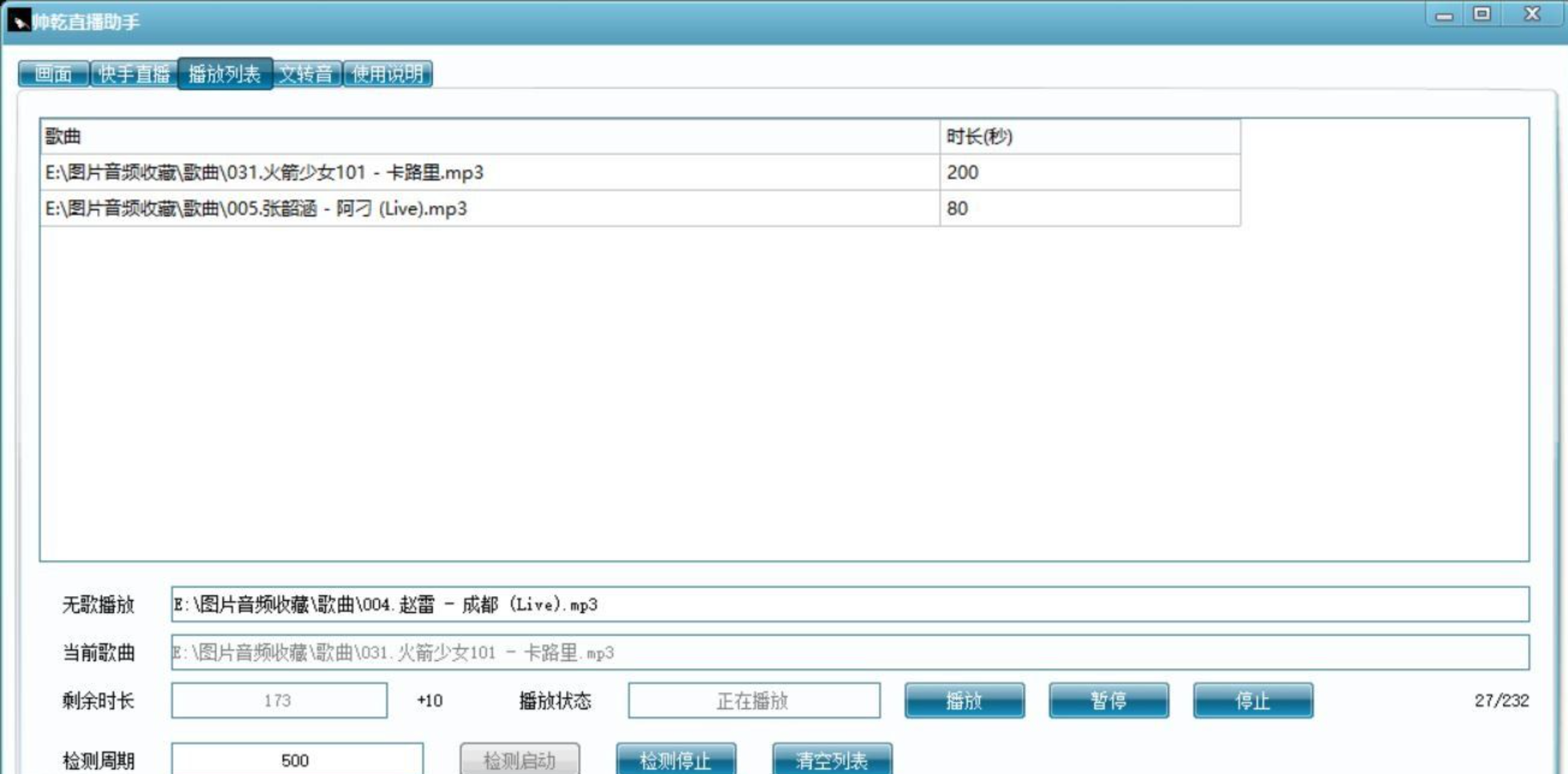The image size is (1568, 774).
Task: Select the 播放列表 tab
Action: (x=224, y=75)
